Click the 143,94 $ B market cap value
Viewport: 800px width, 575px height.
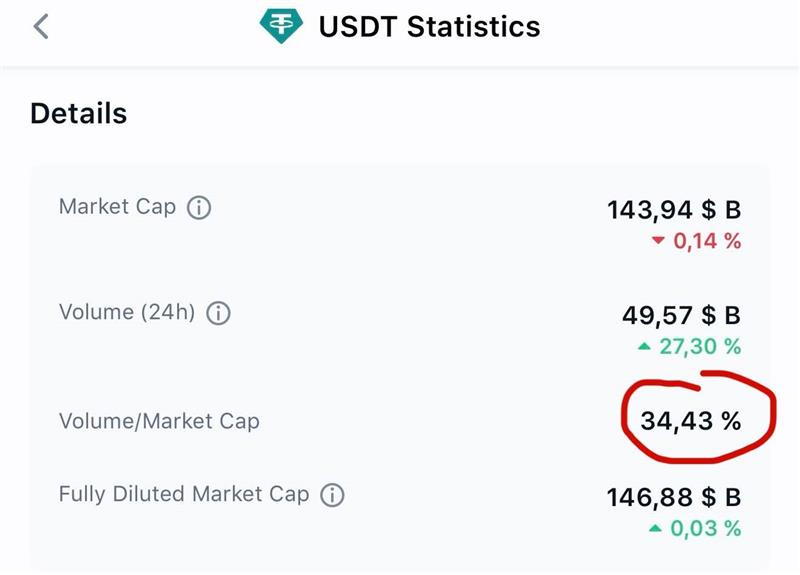(674, 210)
